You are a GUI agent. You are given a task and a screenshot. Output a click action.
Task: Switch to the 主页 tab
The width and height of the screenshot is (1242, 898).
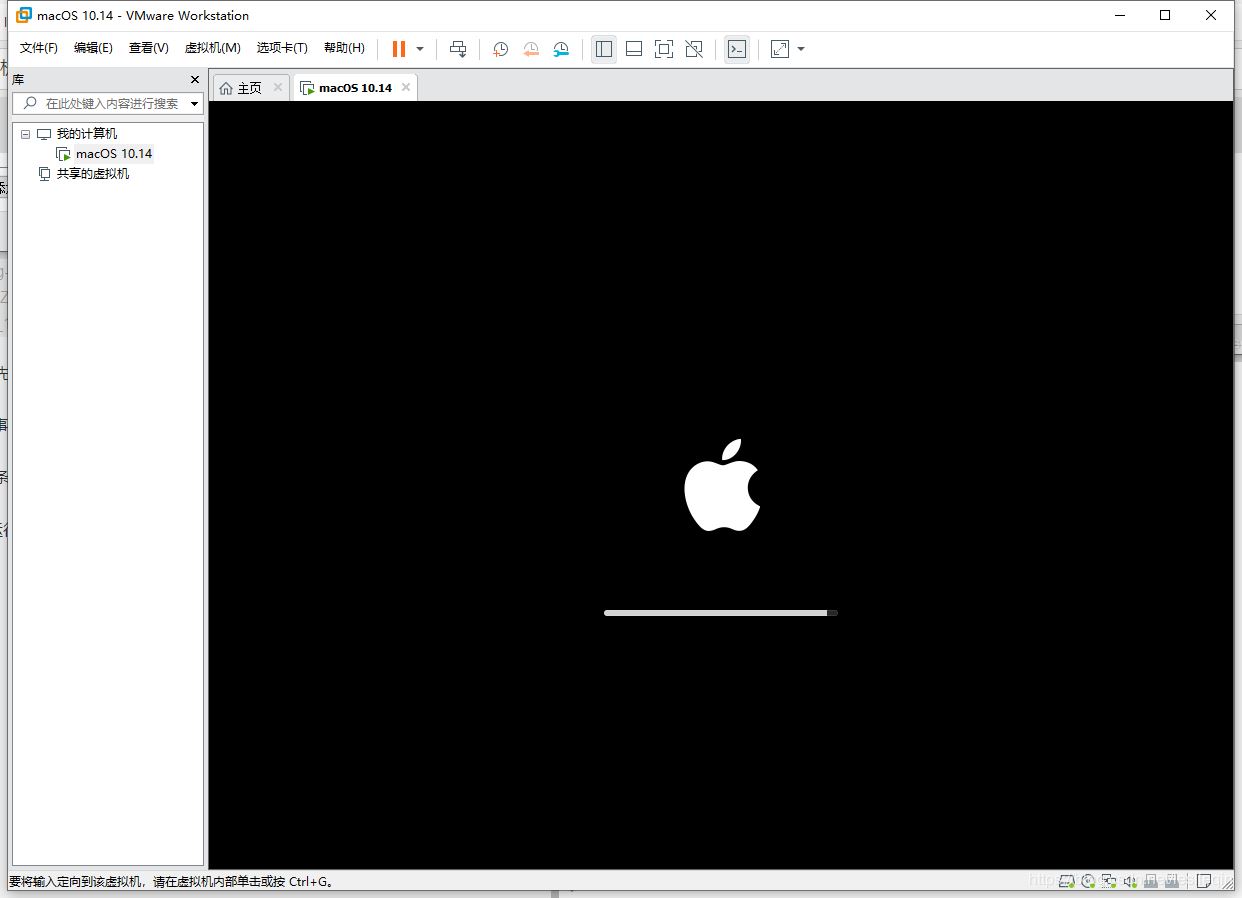tap(241, 88)
